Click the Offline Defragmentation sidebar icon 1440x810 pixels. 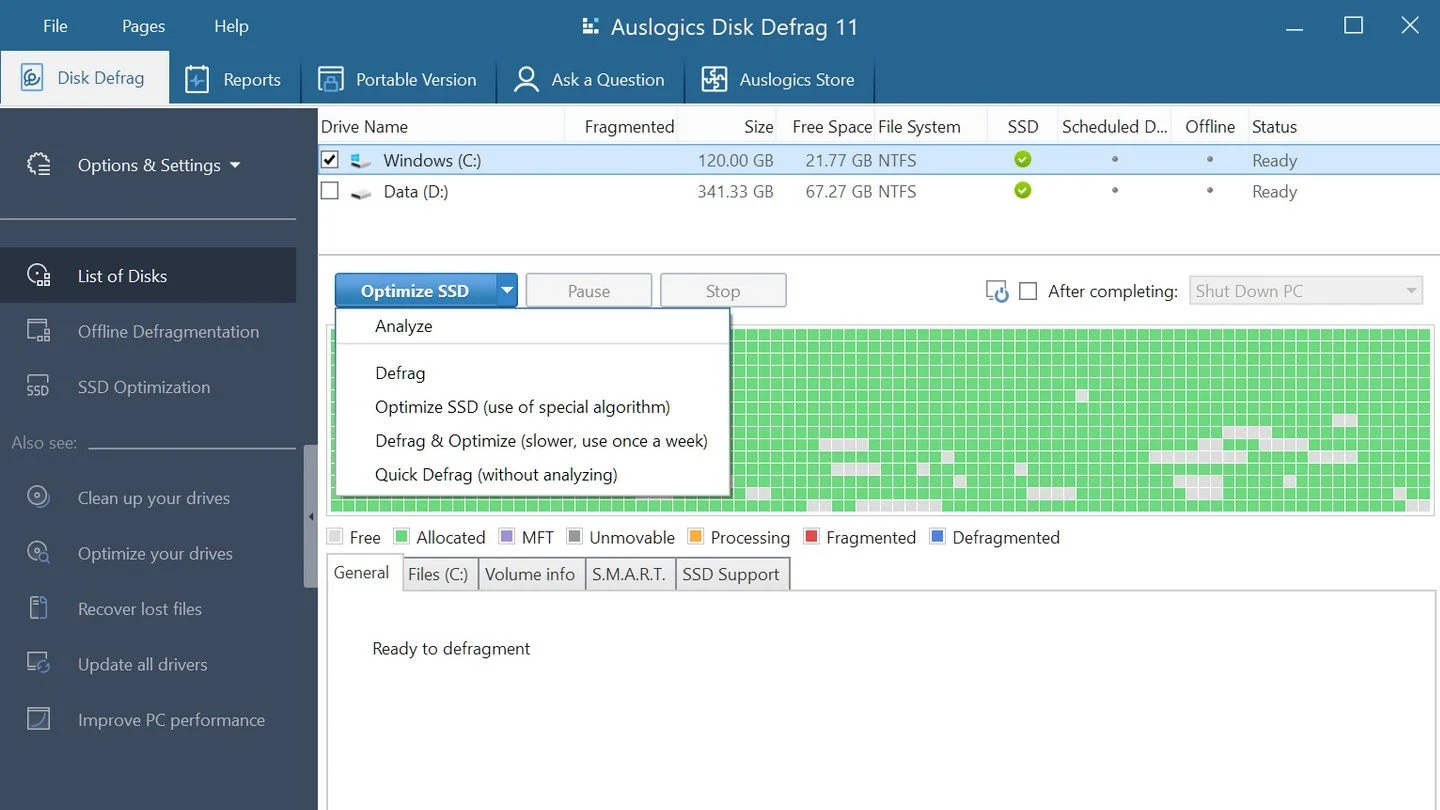[x=38, y=331]
